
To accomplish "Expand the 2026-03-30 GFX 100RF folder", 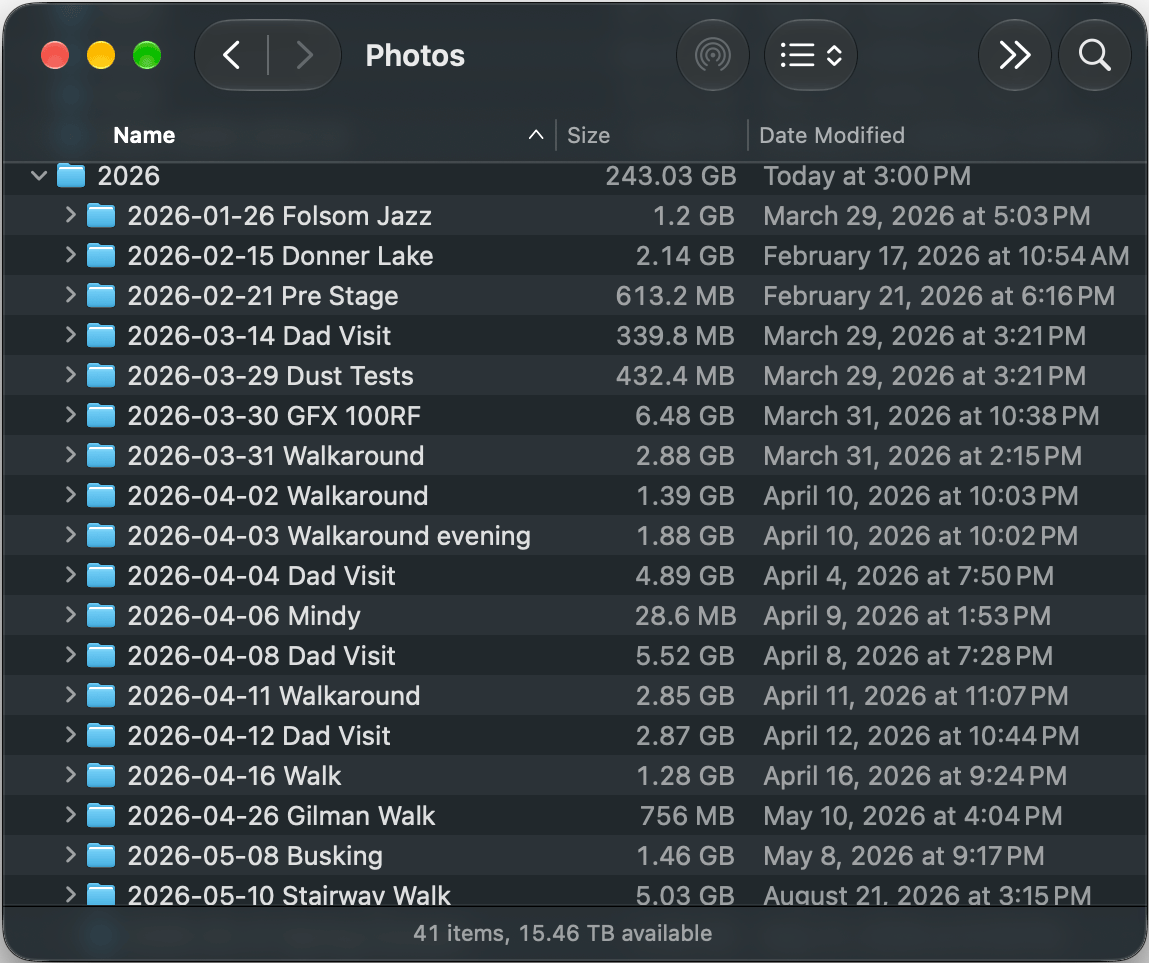I will tap(70, 416).
